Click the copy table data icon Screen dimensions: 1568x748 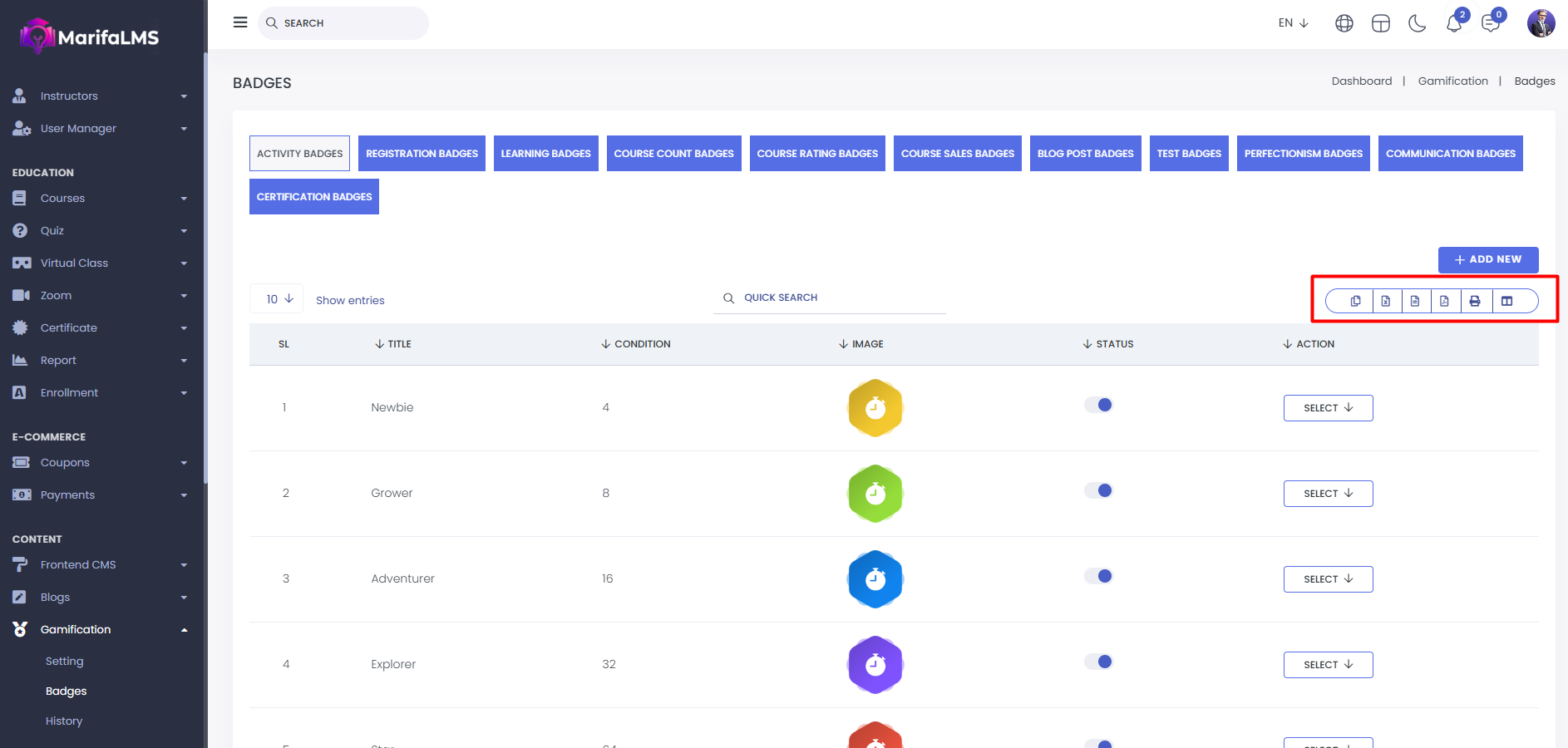pyautogui.click(x=1355, y=301)
